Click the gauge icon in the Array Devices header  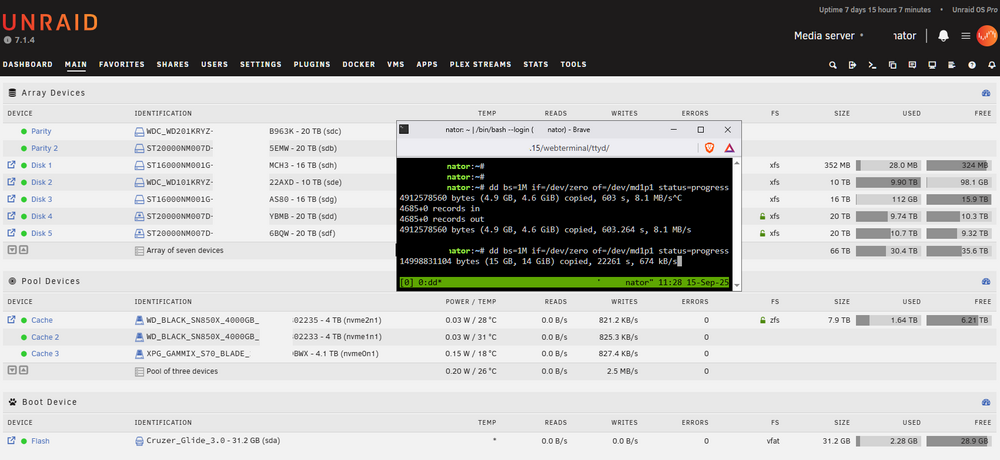[x=986, y=93]
